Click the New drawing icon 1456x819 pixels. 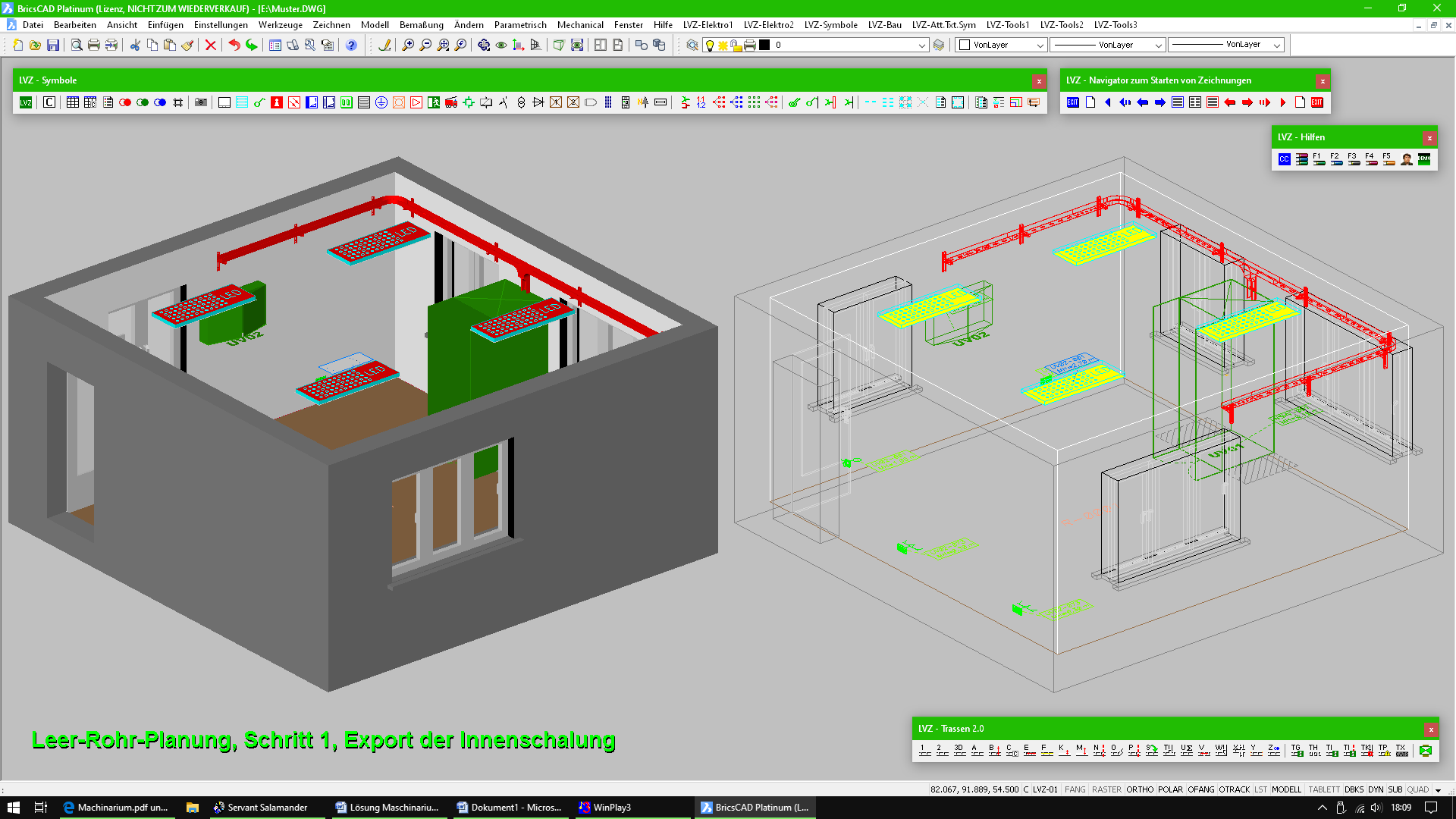[17, 45]
